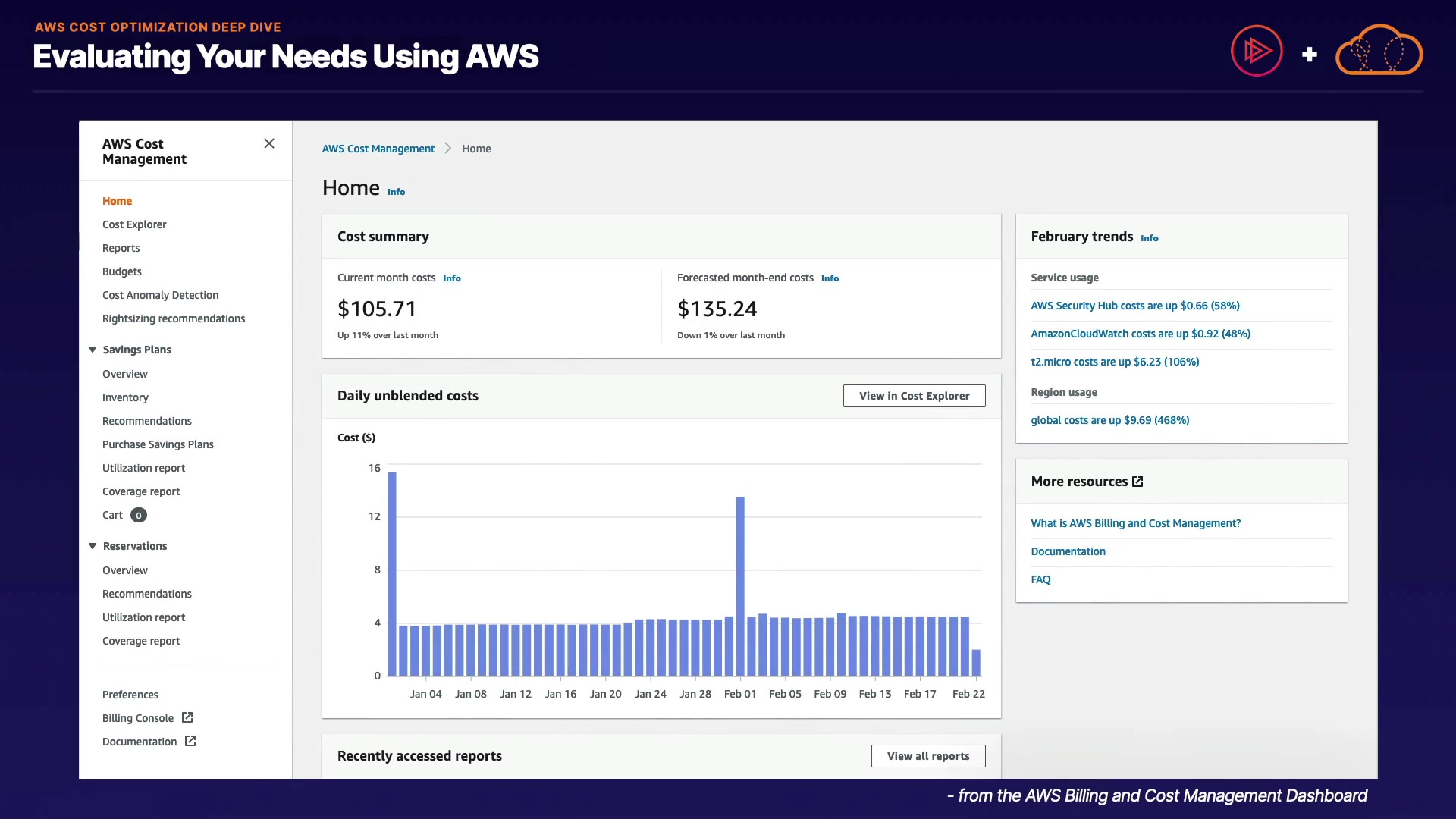The width and height of the screenshot is (1456, 819).
Task: Click Info next to Home heading
Action: point(396,192)
